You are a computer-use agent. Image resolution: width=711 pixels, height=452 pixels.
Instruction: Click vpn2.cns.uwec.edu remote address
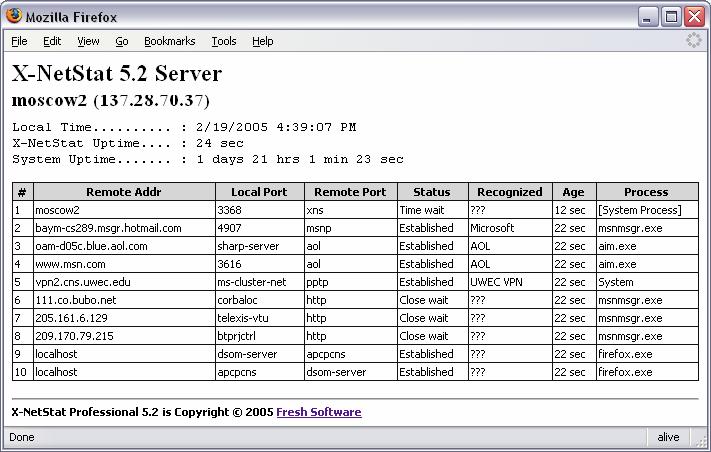pyautogui.click(x=83, y=282)
